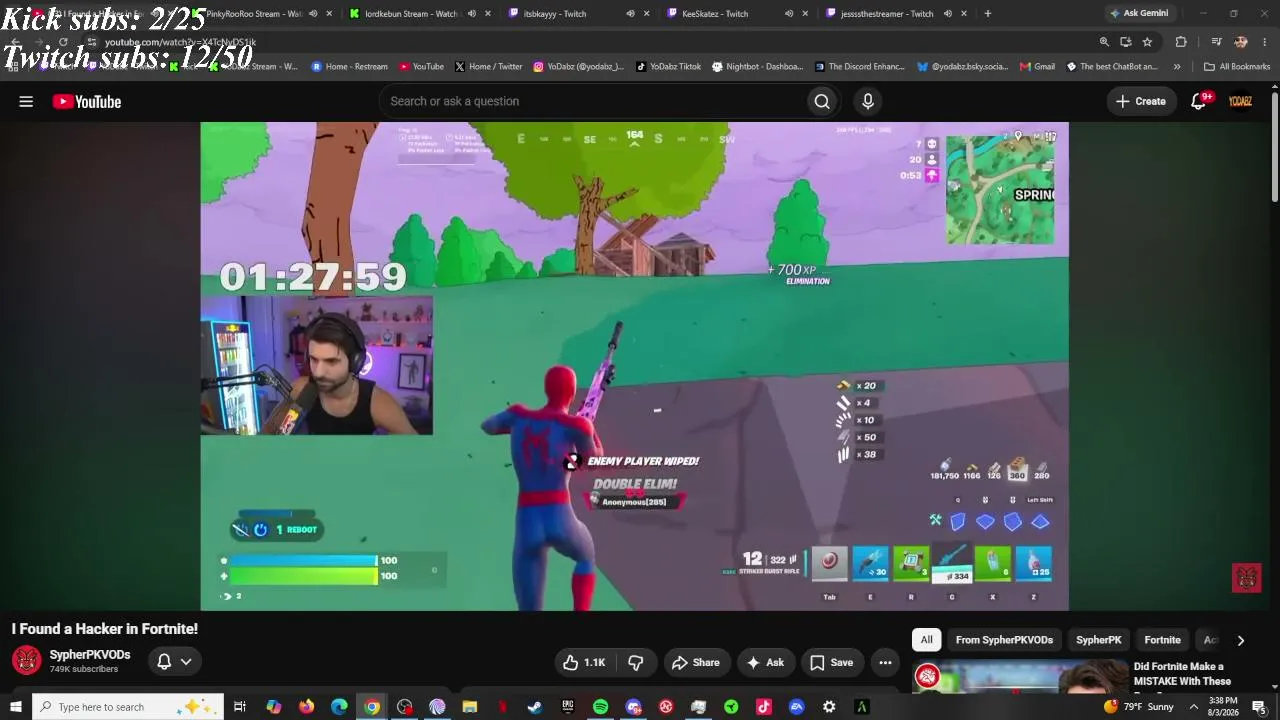Focus the YouTube search input field
Image resolution: width=1280 pixels, height=720 pixels.
coord(594,101)
